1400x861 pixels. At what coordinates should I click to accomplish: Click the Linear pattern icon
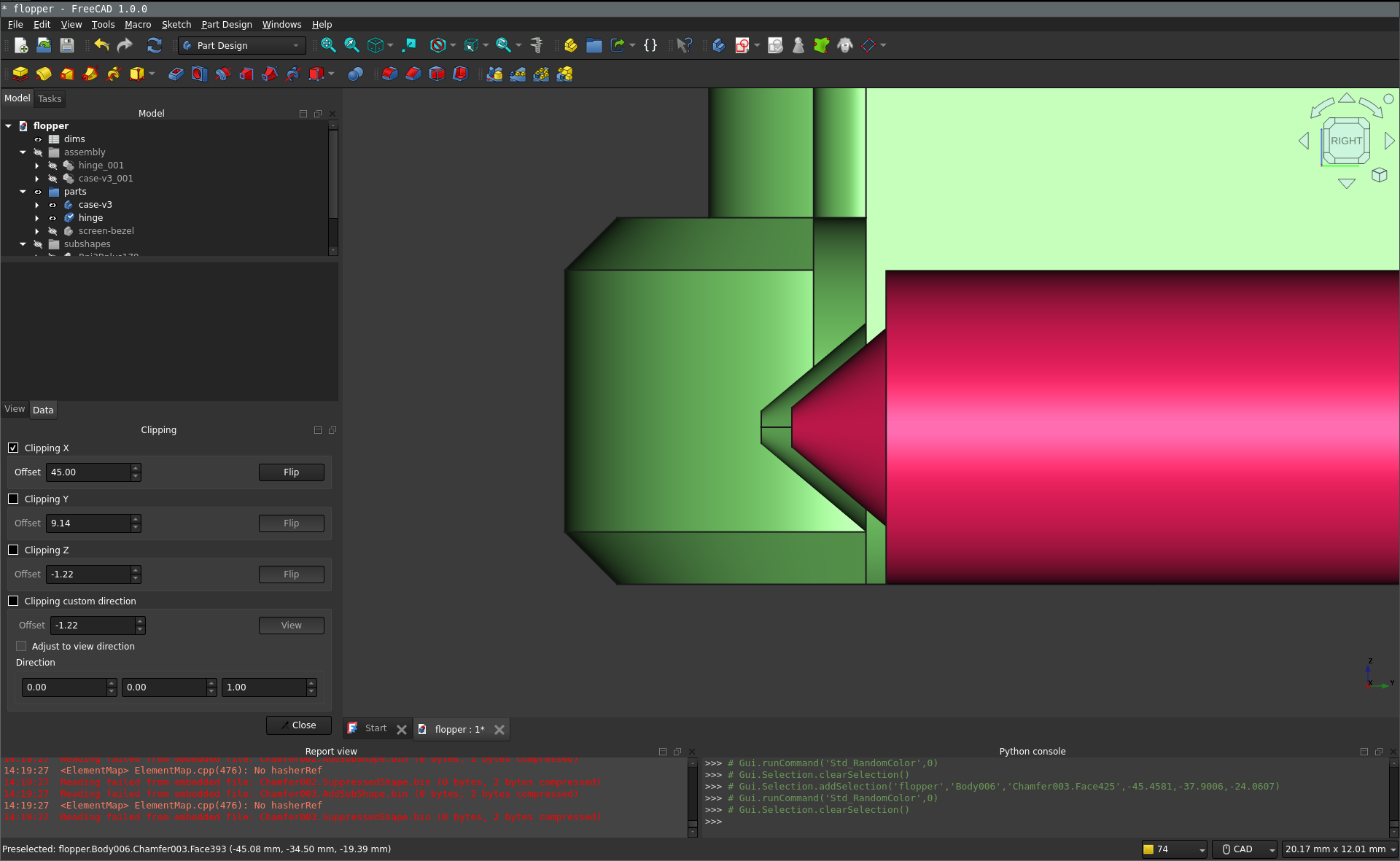(x=518, y=74)
